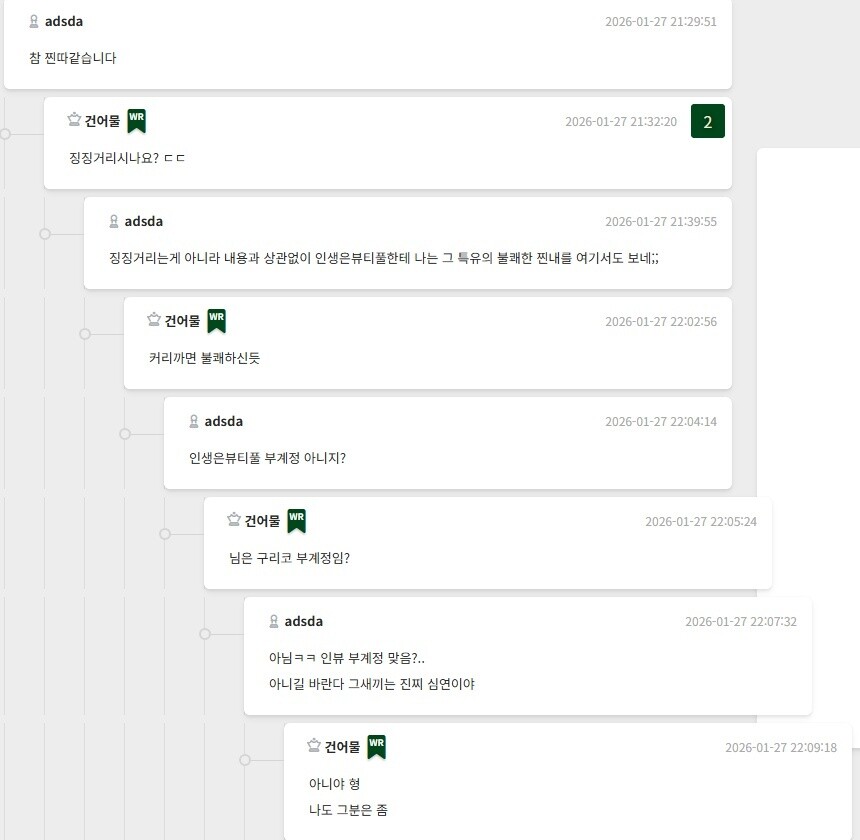Click adsda's user icon on 21:39:55 comment
Image resolution: width=860 pixels, height=840 pixels.
point(114,221)
